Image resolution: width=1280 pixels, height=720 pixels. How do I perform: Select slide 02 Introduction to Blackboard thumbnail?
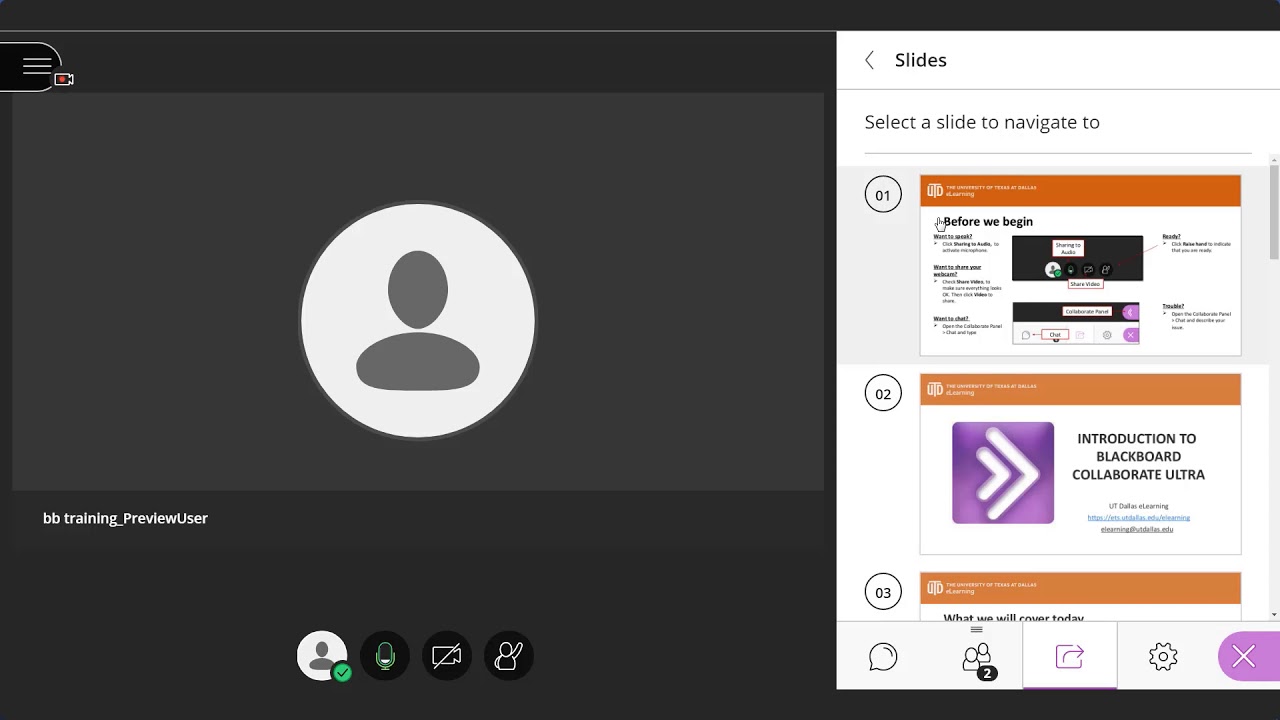pos(1080,464)
